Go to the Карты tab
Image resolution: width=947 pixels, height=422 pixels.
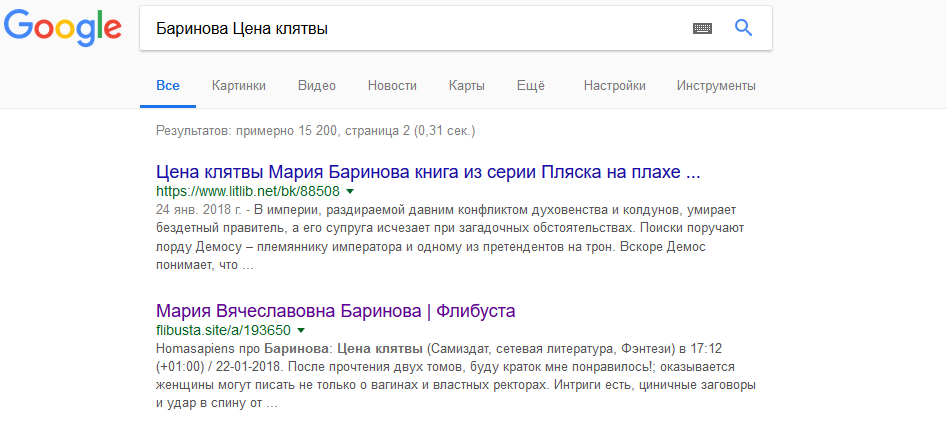(x=467, y=86)
